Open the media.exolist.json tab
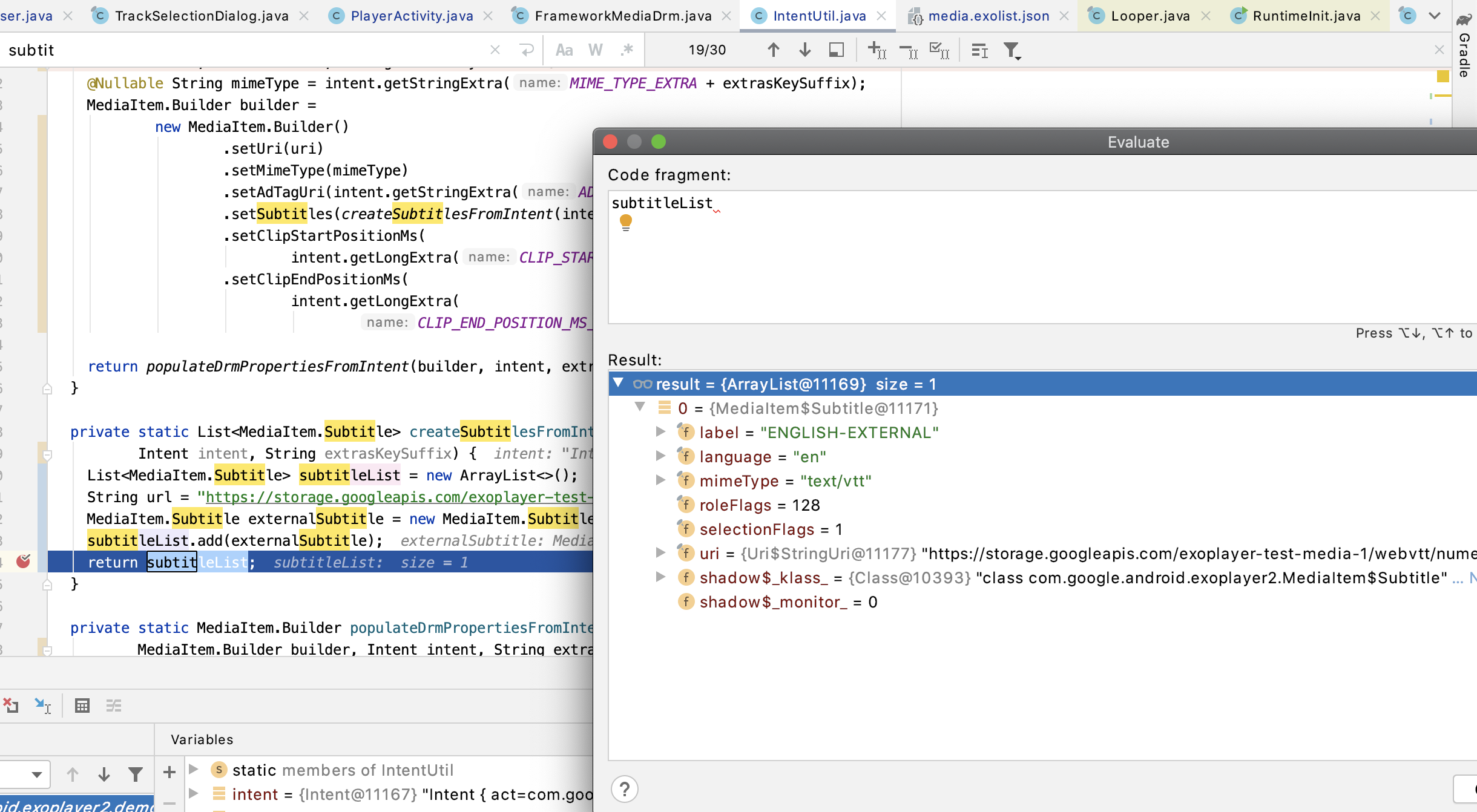 (x=989, y=16)
